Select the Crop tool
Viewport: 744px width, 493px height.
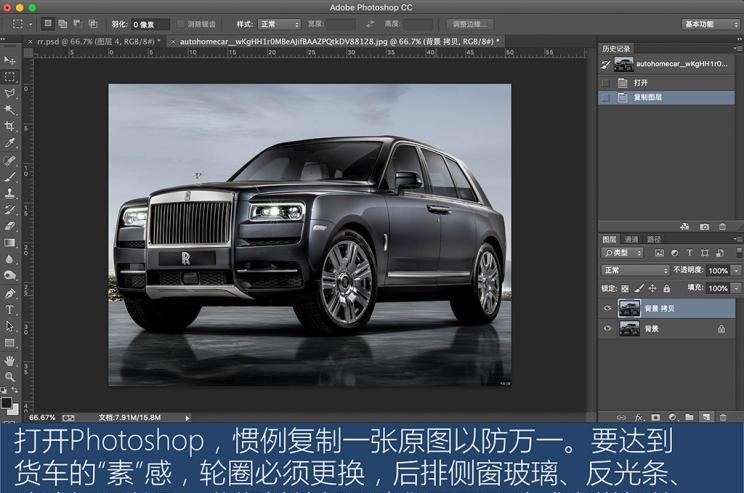click(x=9, y=126)
